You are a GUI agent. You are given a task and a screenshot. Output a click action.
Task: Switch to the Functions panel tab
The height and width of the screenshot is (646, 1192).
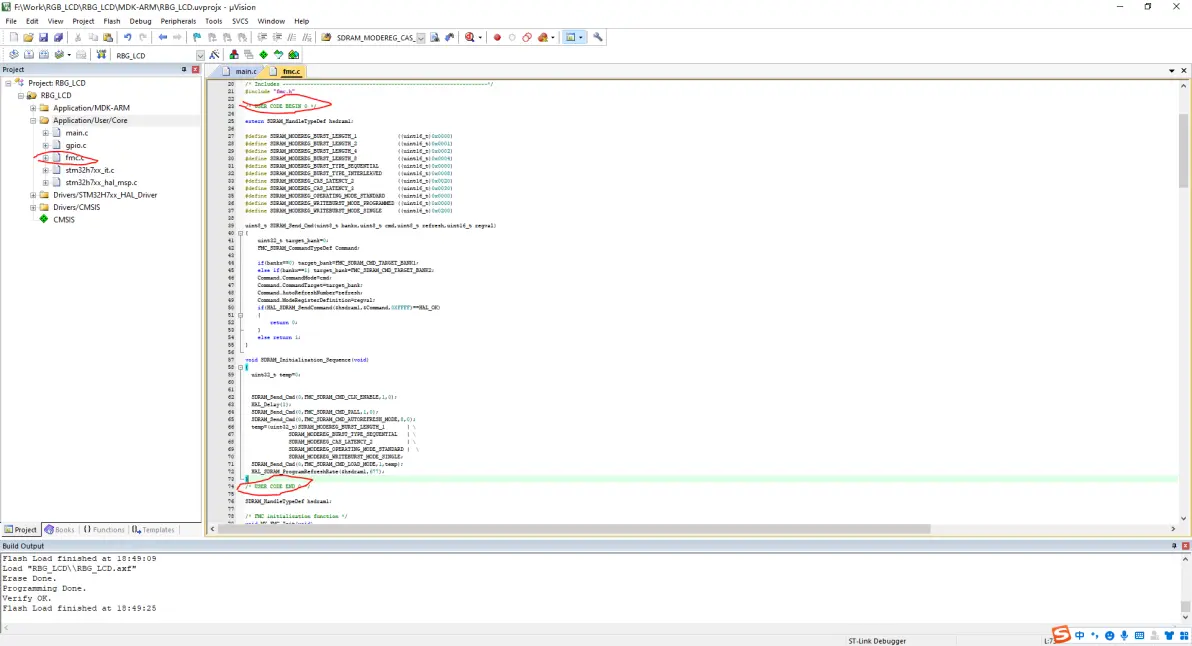coord(104,530)
